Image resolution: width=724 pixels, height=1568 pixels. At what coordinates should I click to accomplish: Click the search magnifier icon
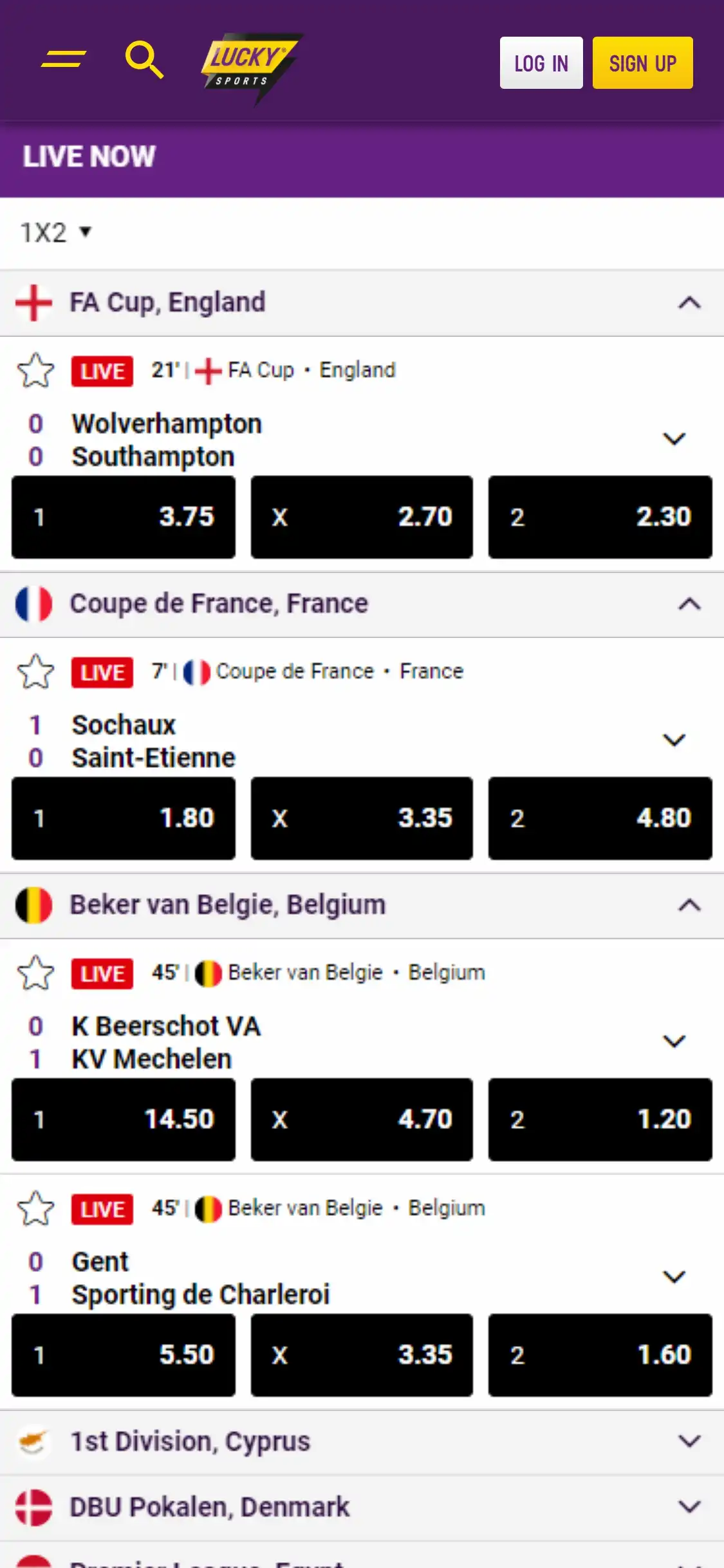pos(144,60)
